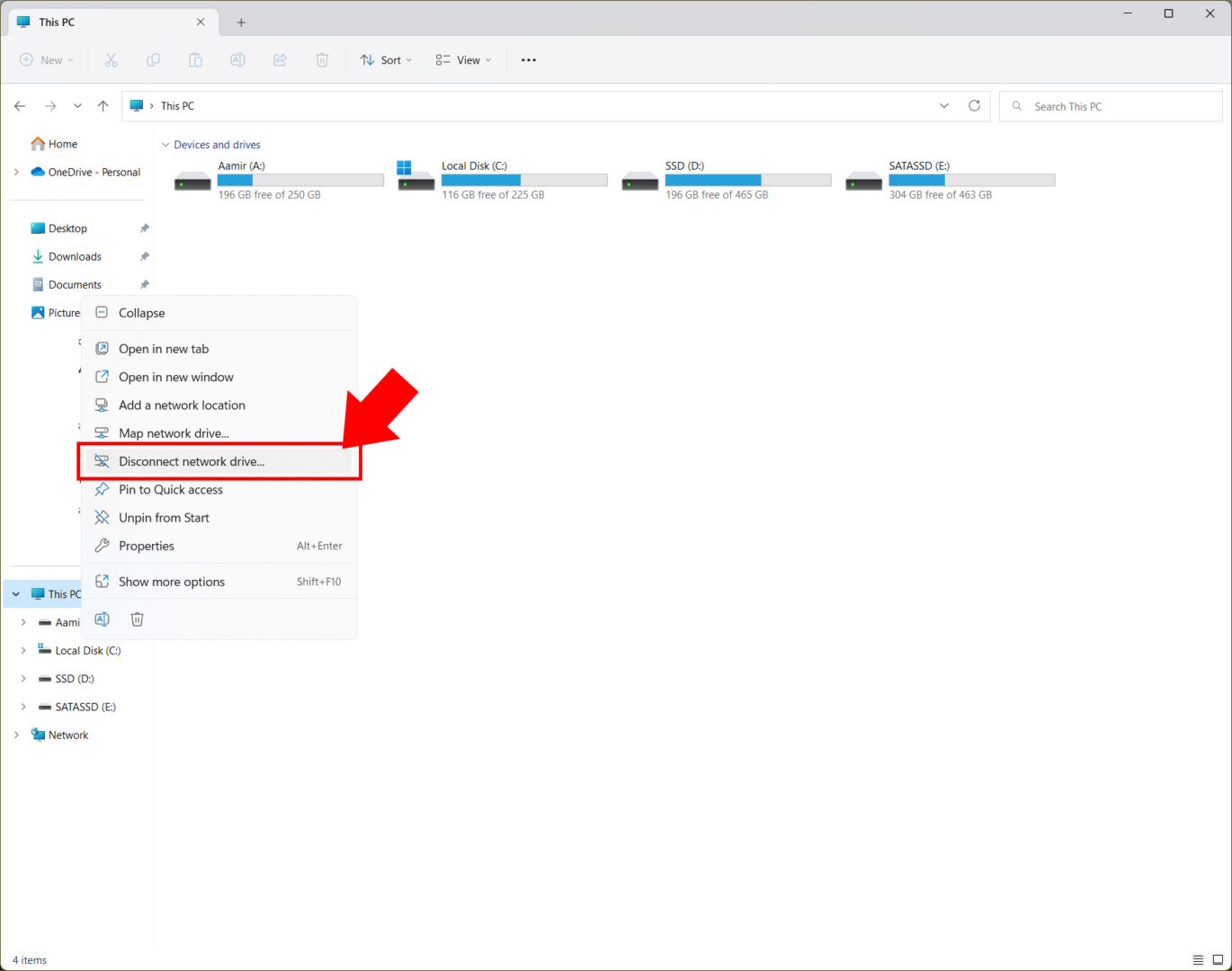The width and height of the screenshot is (1232, 971).
Task: Collapse the Devices and drives group
Action: pyautogui.click(x=165, y=145)
